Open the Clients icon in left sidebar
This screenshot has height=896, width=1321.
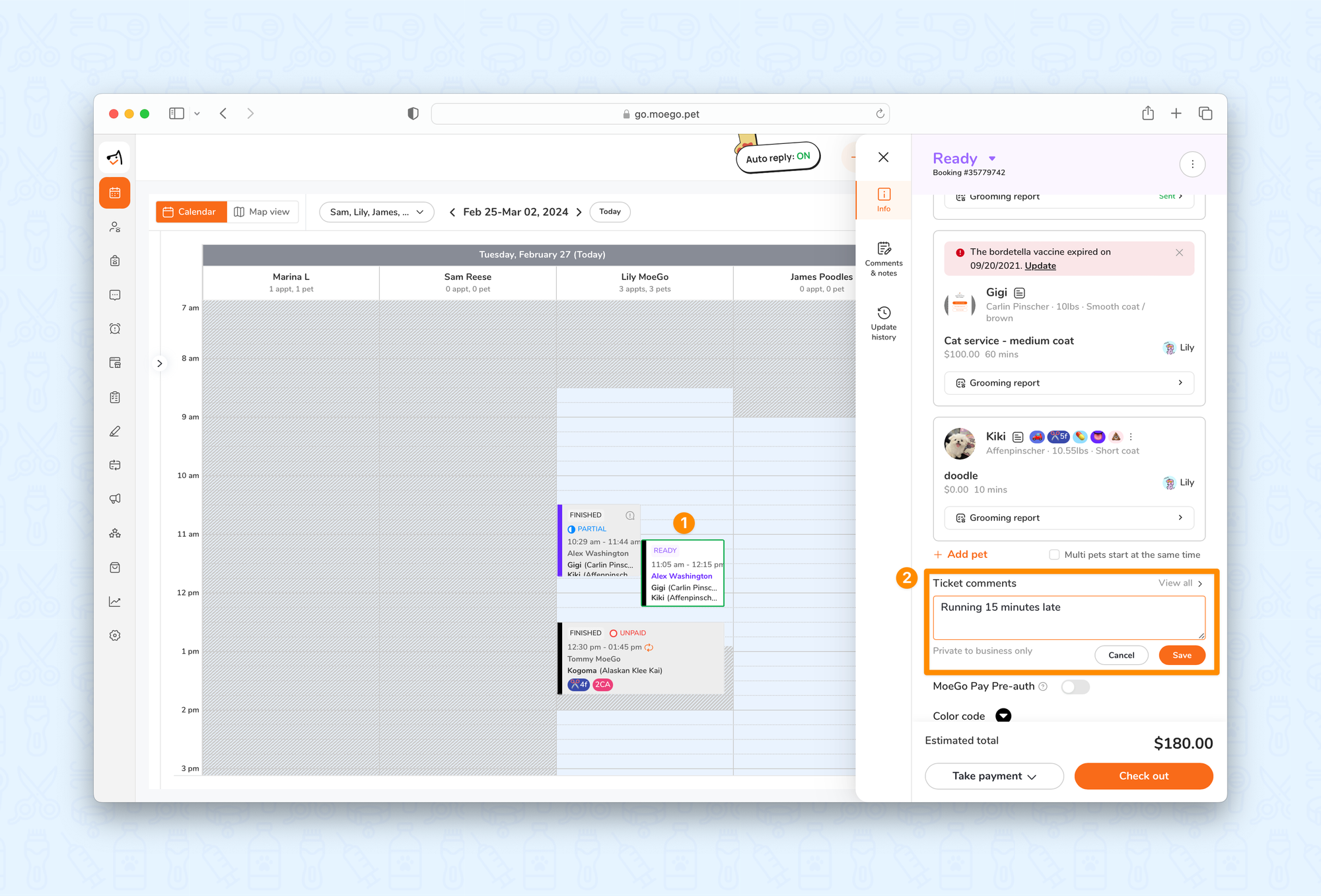(115, 227)
